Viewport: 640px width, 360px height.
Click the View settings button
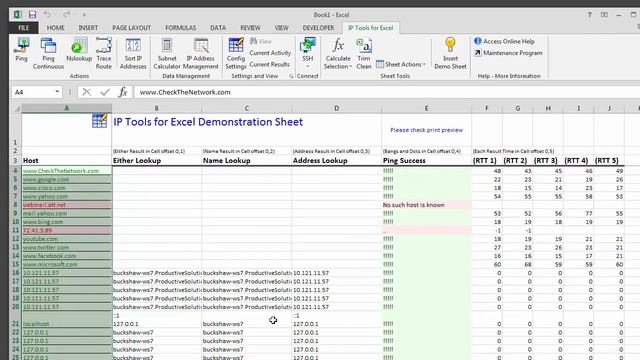tap(260, 41)
